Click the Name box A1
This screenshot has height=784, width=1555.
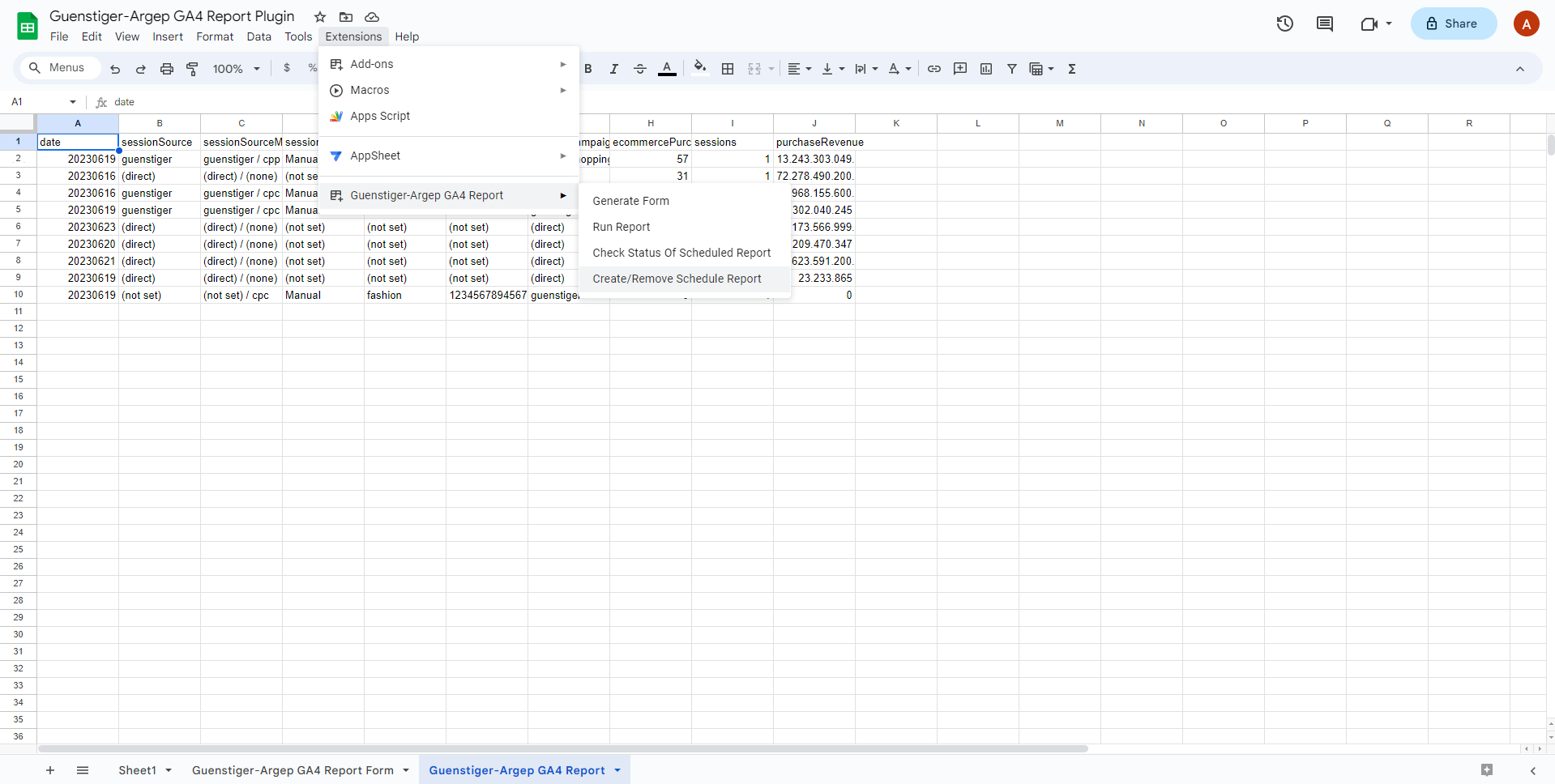click(44, 102)
